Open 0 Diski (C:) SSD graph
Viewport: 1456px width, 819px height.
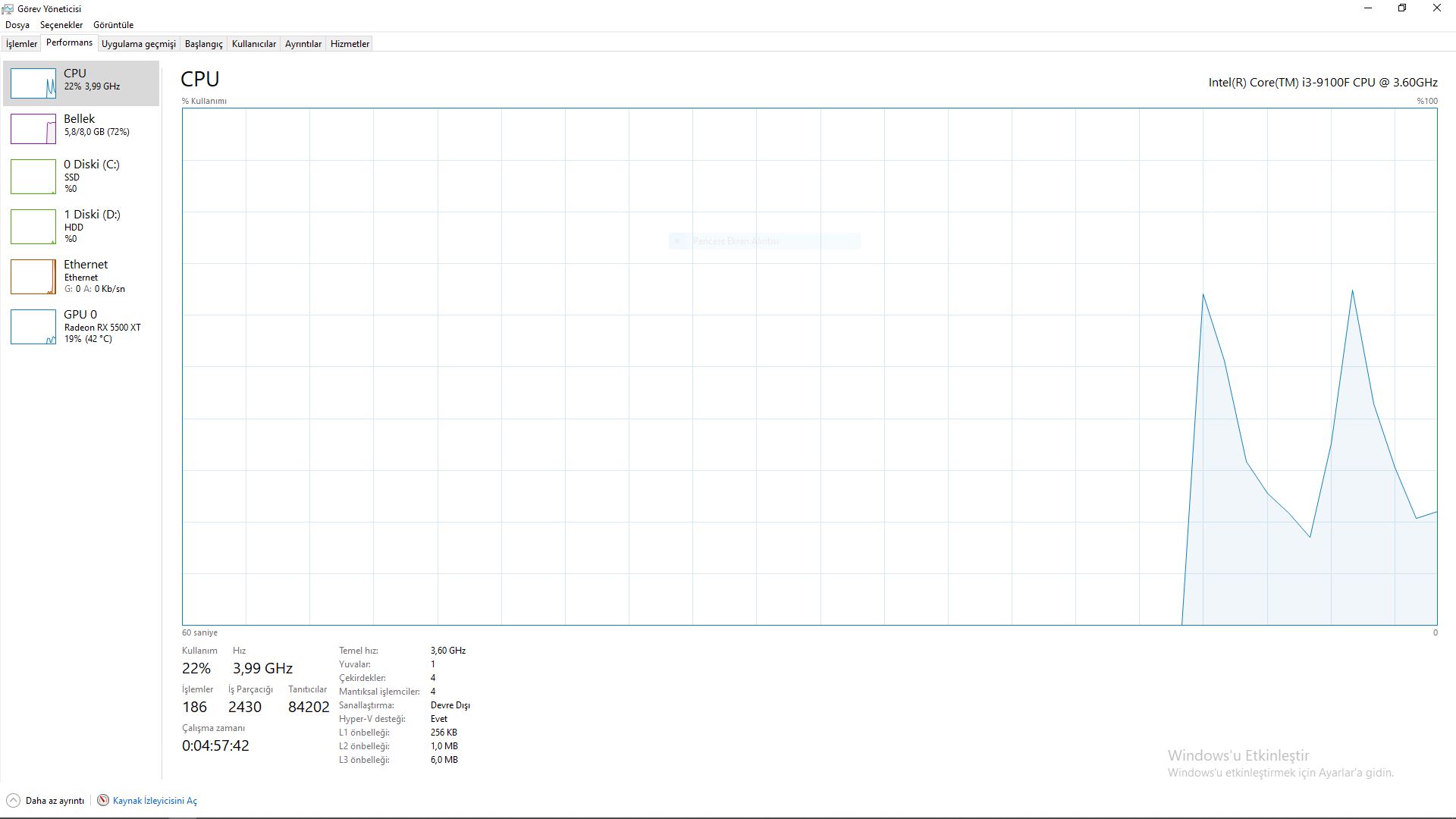[33, 176]
